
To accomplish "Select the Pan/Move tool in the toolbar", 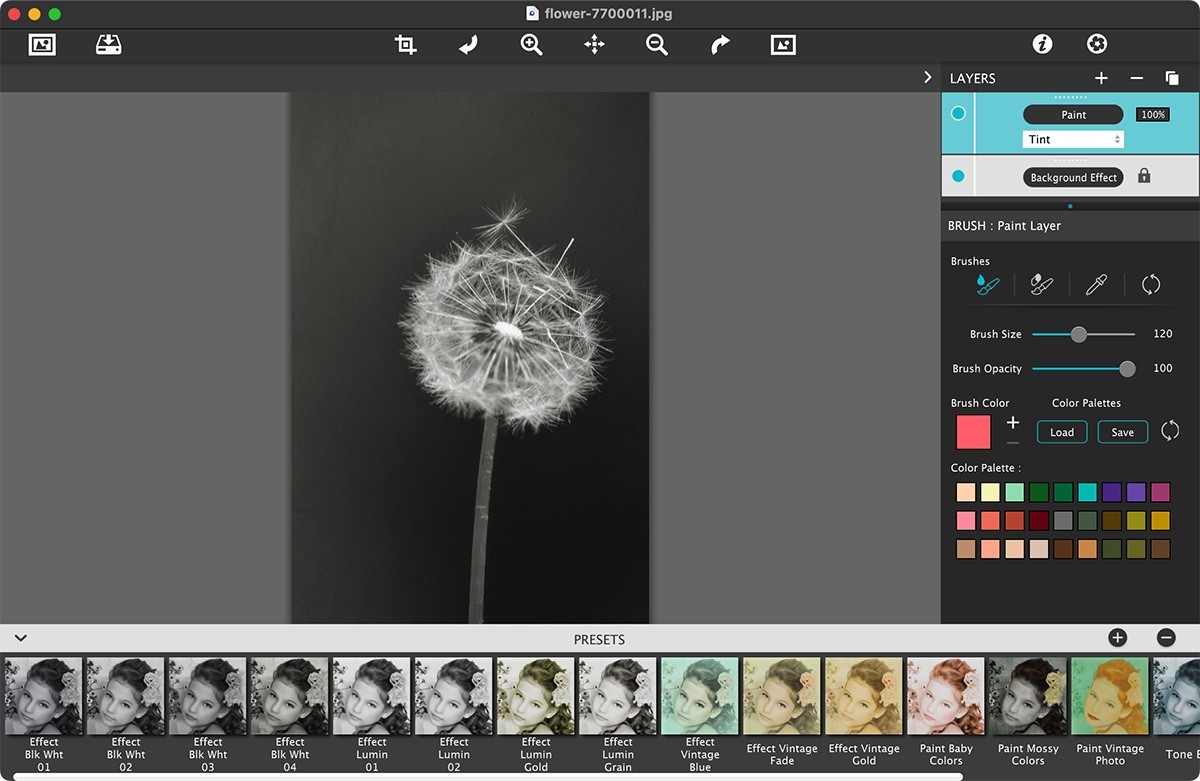I will [594, 44].
